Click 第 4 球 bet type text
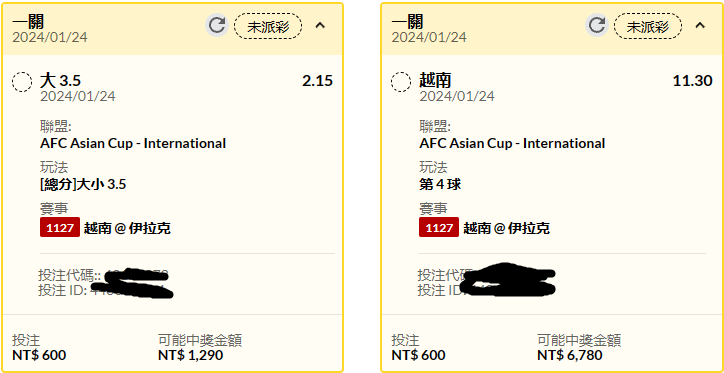 point(440,185)
